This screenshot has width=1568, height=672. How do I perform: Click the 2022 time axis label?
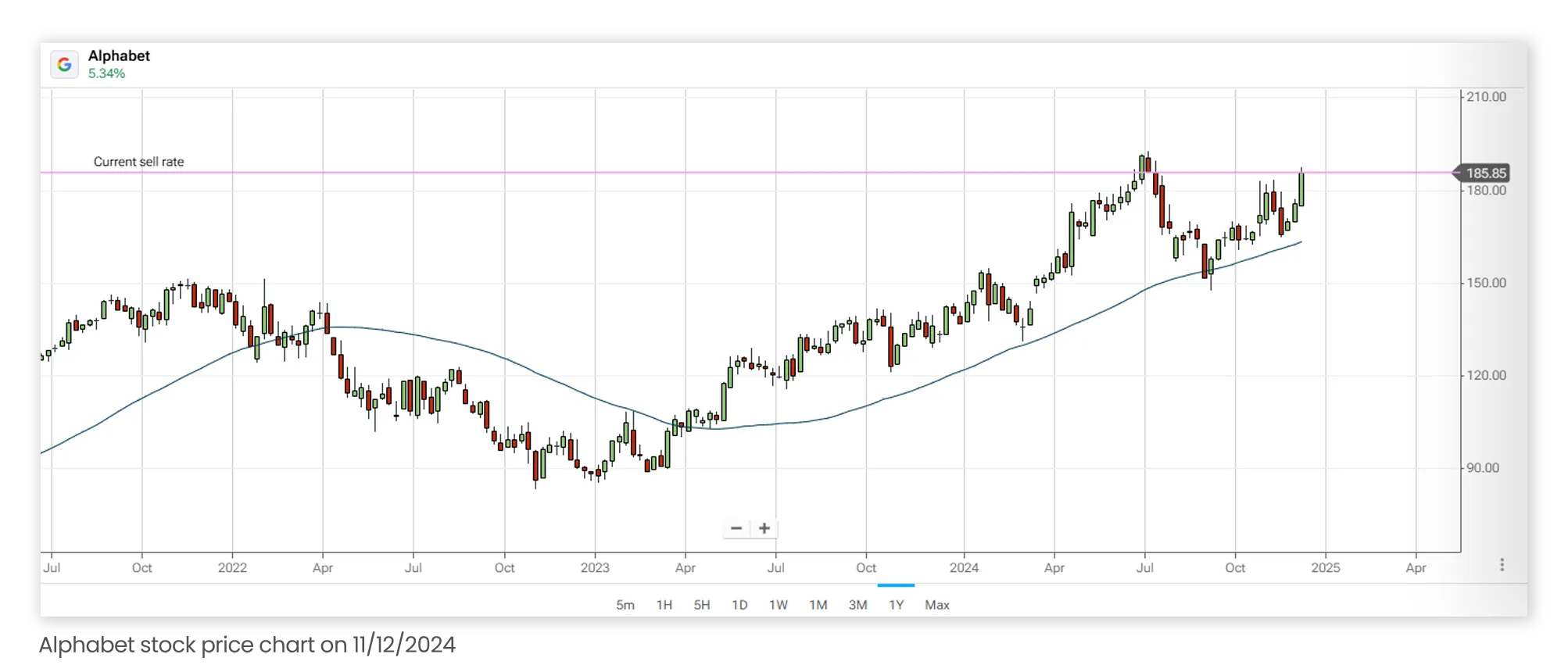point(232,568)
